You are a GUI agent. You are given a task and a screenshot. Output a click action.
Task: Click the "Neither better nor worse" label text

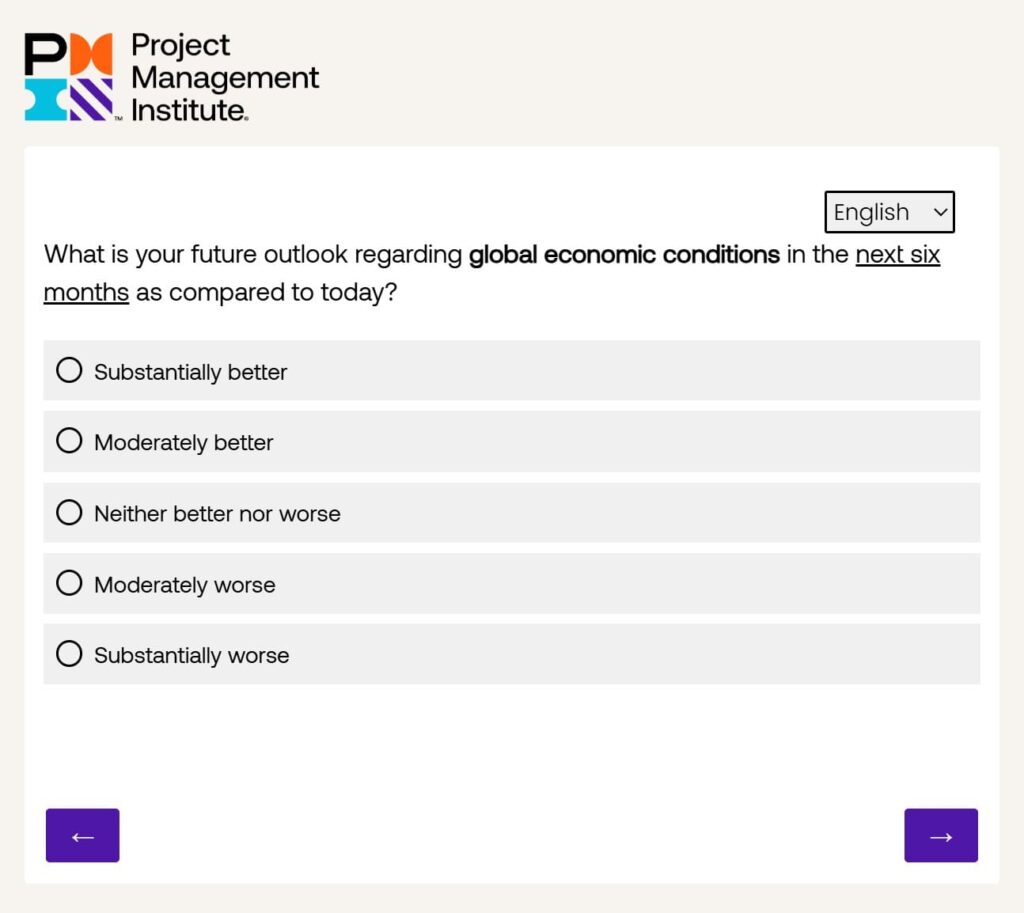(x=217, y=514)
